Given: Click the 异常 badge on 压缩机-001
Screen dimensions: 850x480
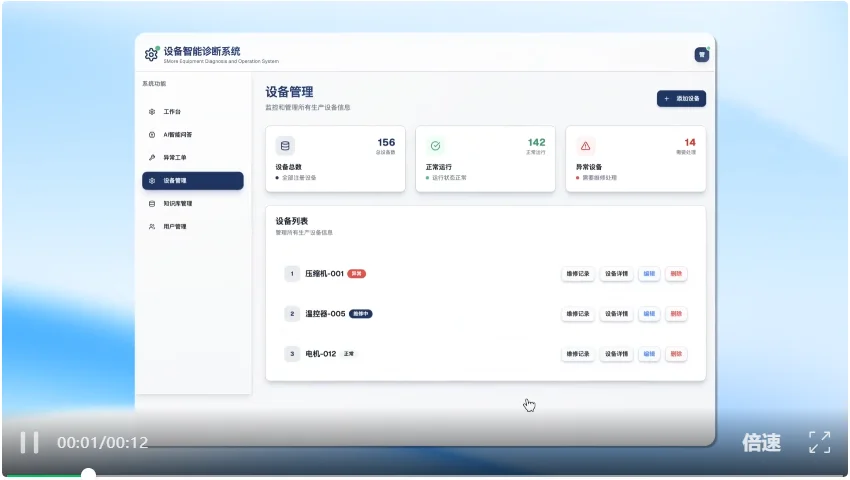Looking at the screenshot, I should [357, 273].
